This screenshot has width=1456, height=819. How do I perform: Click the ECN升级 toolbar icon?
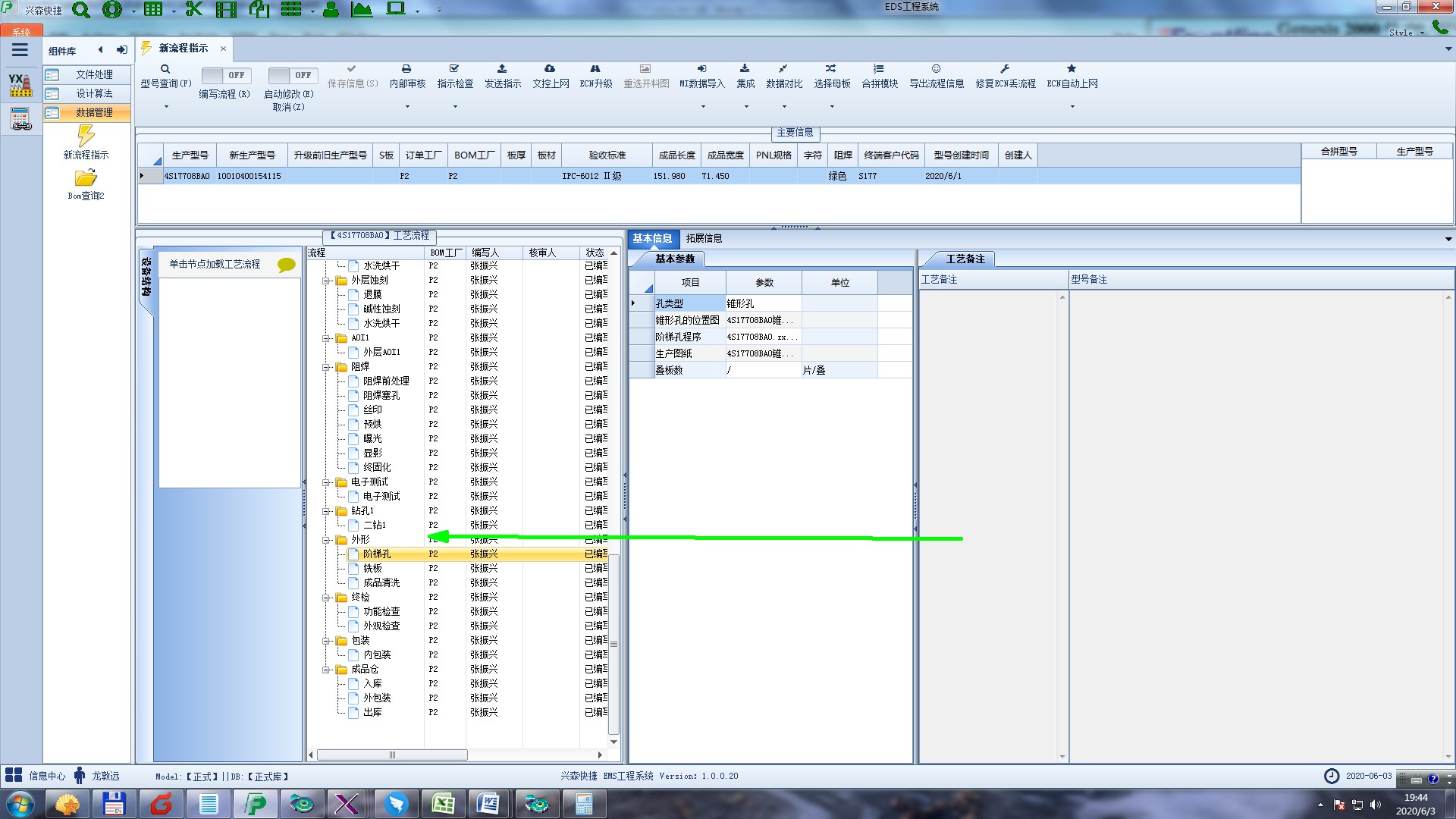click(x=595, y=69)
